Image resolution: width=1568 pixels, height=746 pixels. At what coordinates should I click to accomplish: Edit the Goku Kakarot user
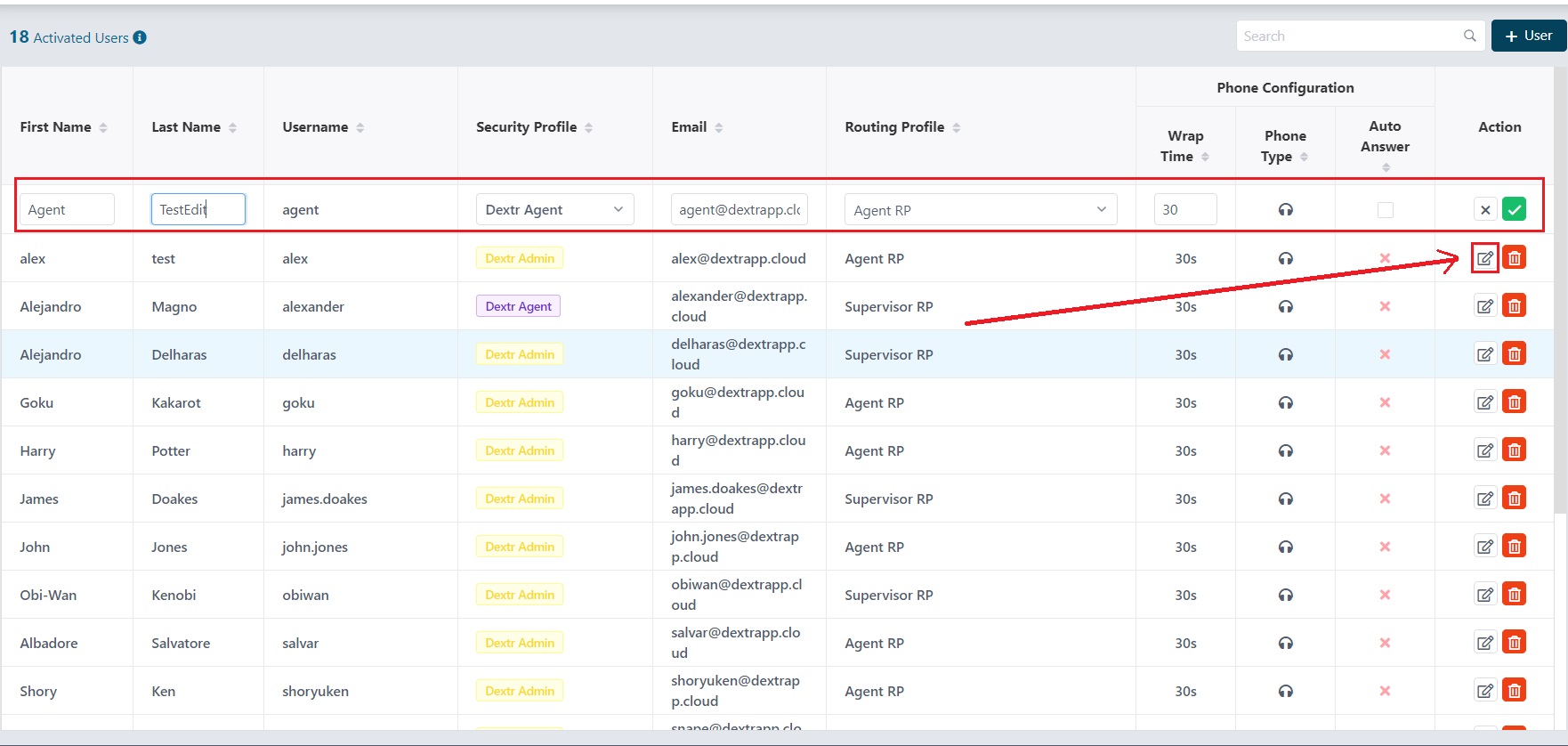point(1484,402)
